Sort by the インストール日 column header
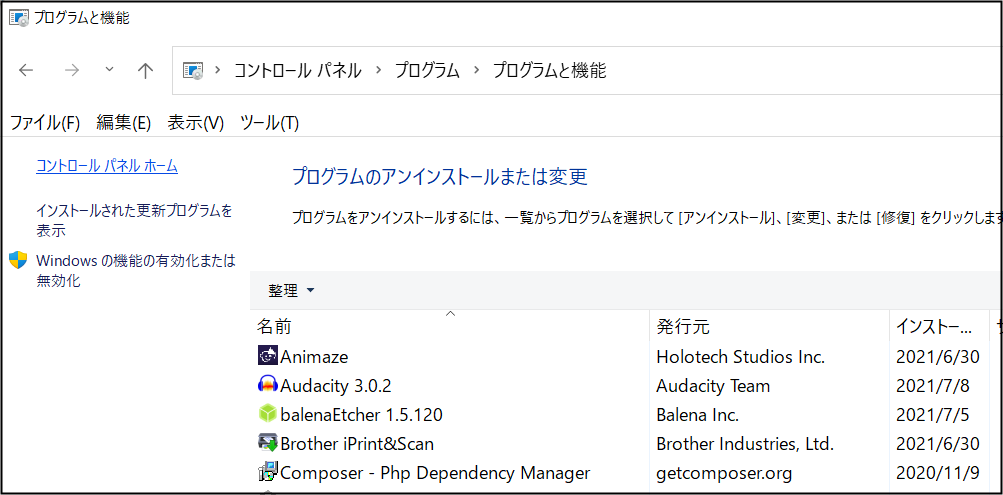1003x495 pixels. click(939, 327)
